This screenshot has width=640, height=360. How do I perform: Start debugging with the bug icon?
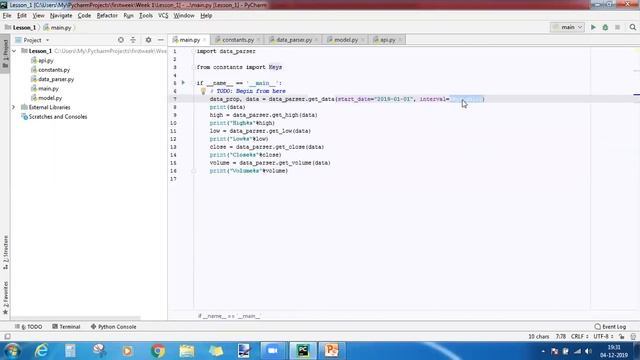click(605, 27)
